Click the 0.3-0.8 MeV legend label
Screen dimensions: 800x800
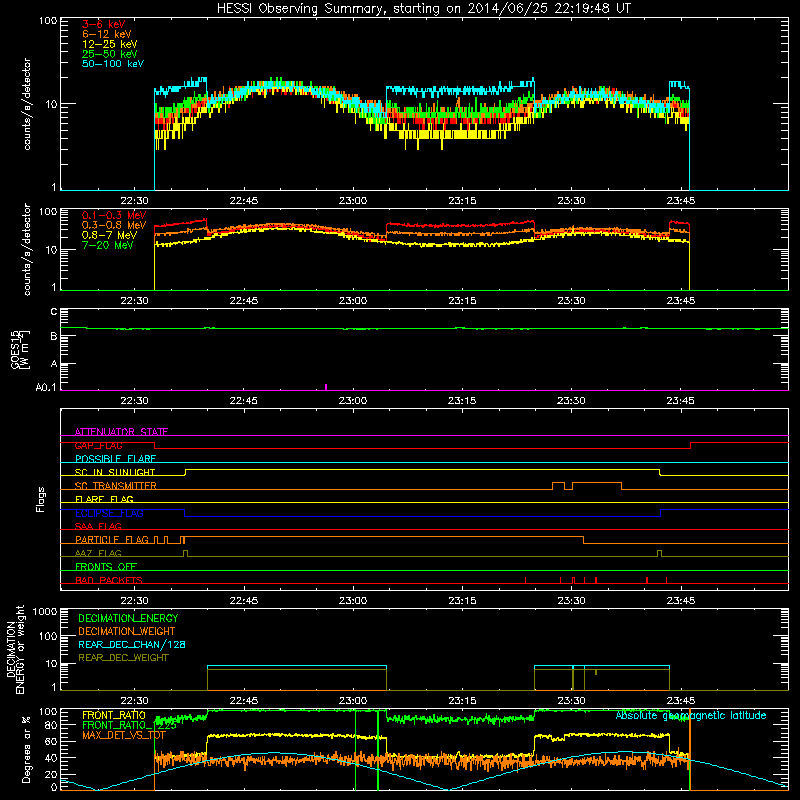(114, 225)
